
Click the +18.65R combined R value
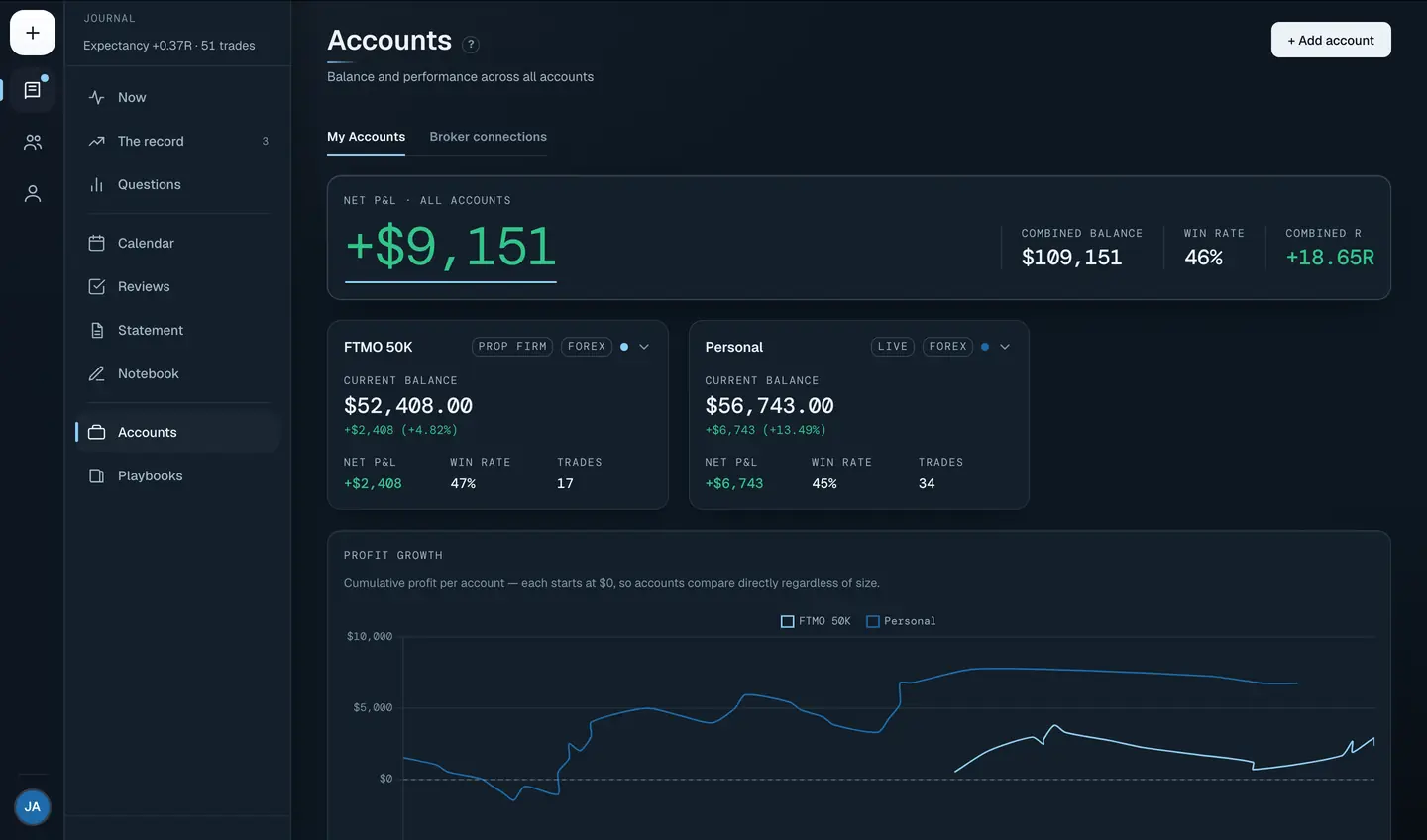[1330, 258]
